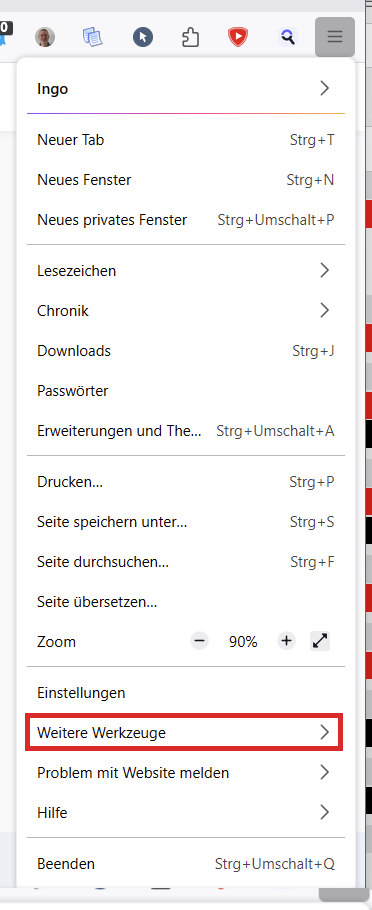Viewport: 372px width, 910px height.
Task: Click the round cursor arrow extension icon
Action: tap(142, 38)
